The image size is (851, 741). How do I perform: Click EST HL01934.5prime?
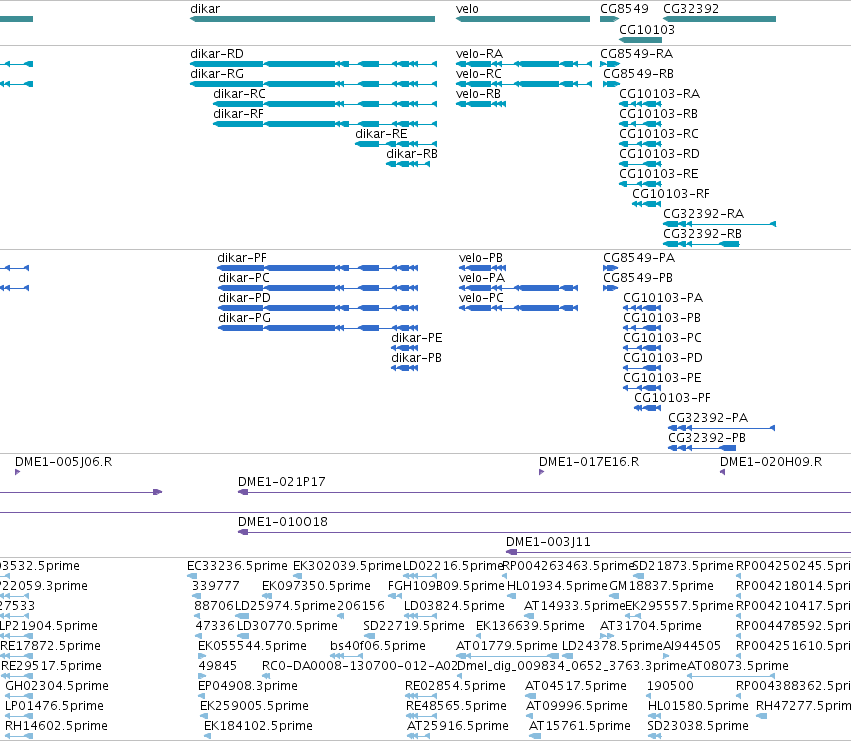557,586
